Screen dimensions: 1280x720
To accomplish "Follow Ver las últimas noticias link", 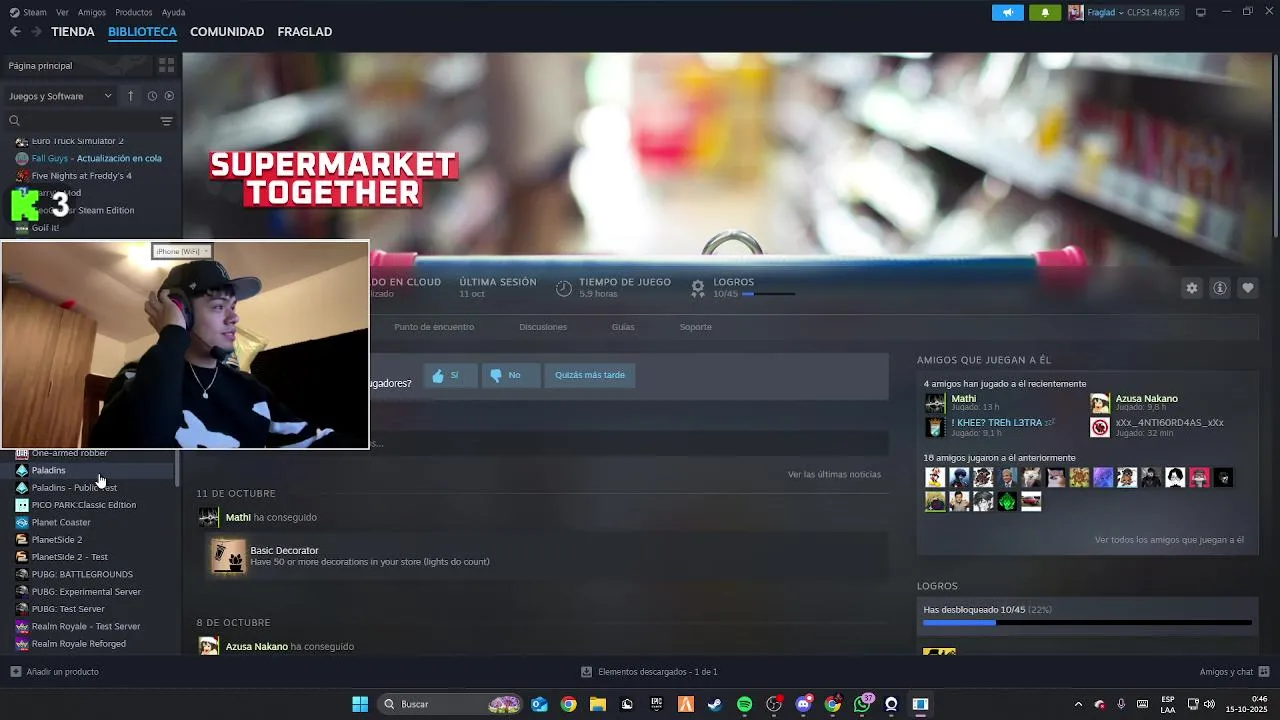I will [x=834, y=474].
